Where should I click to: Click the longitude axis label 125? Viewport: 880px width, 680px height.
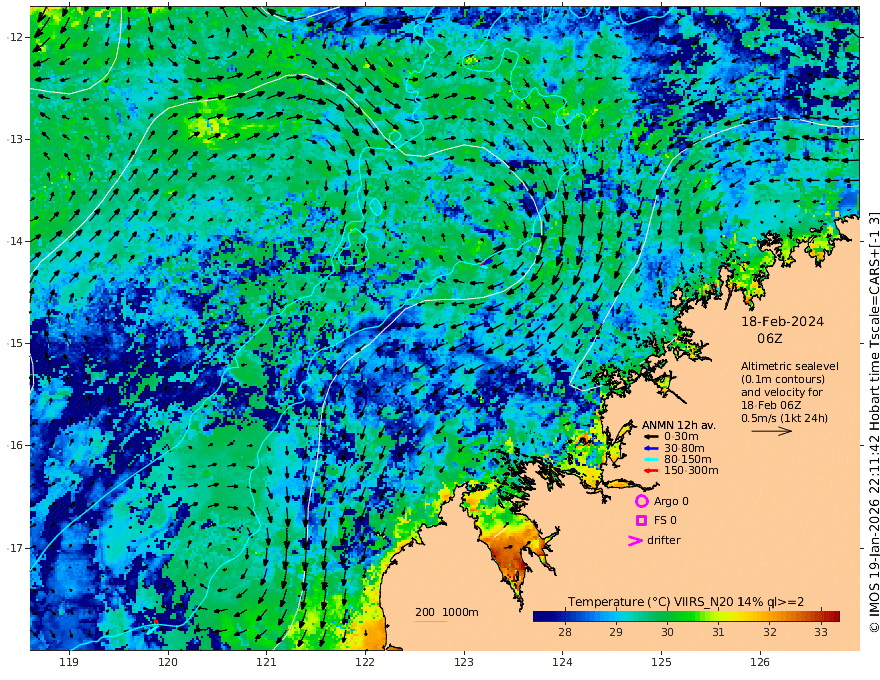(661, 662)
